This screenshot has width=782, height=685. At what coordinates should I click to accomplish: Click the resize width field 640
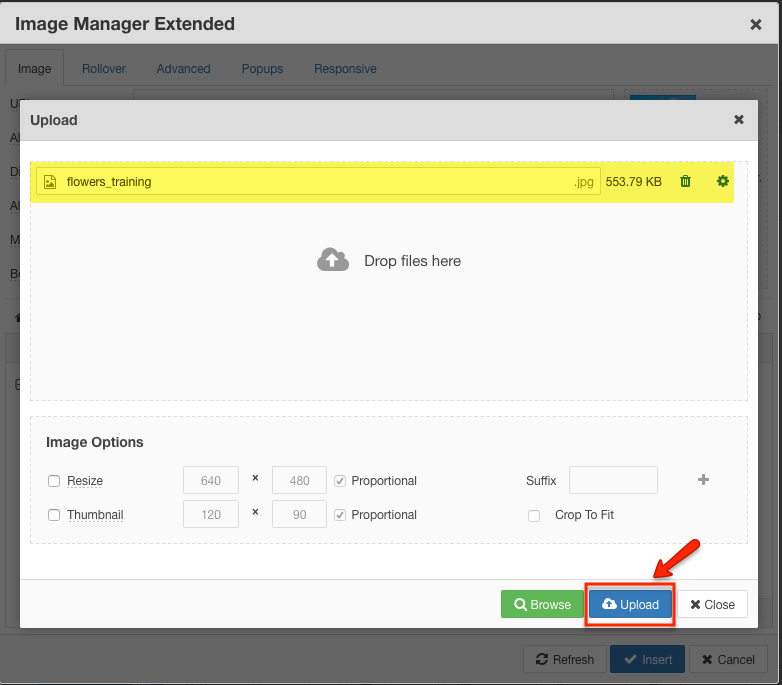tap(211, 480)
